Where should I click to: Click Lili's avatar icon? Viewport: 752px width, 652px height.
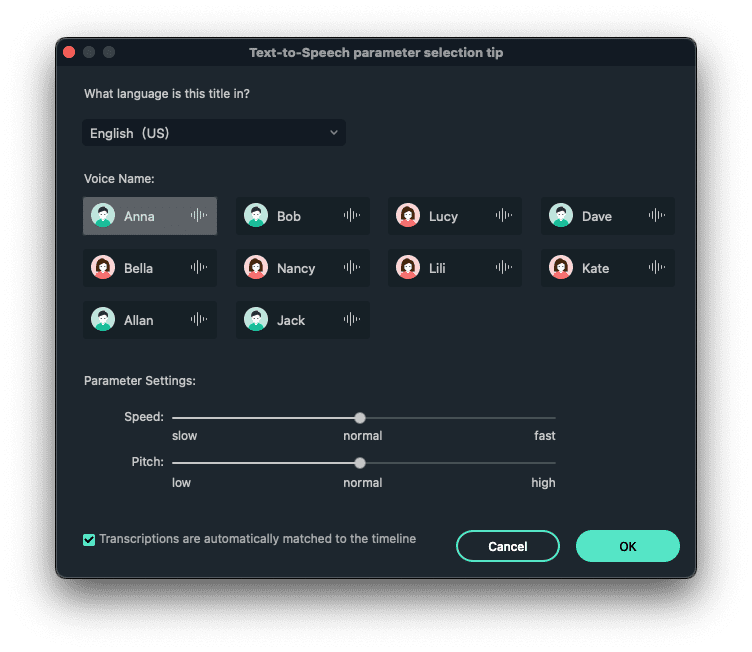coord(408,268)
